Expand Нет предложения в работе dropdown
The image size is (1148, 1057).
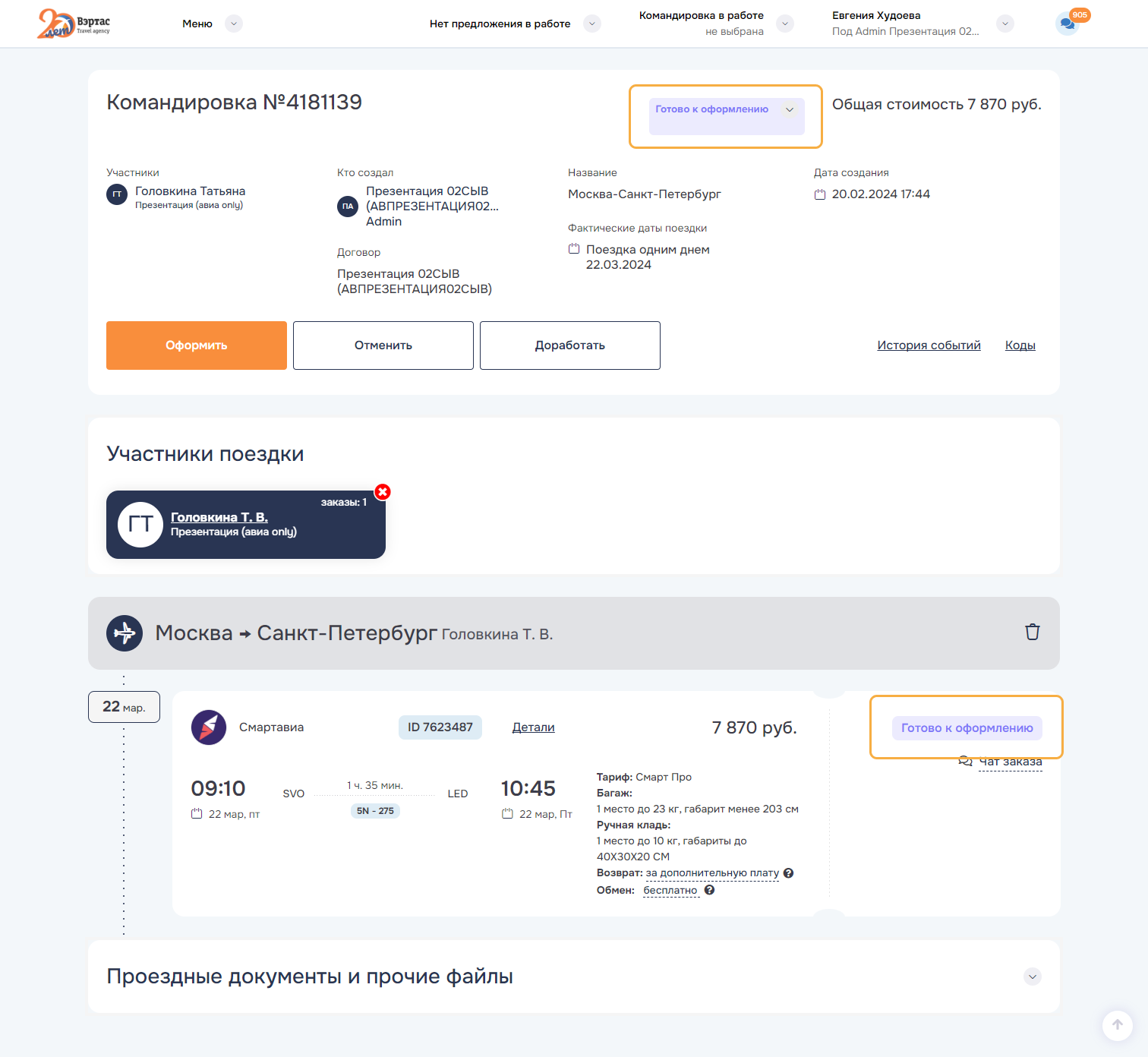click(592, 24)
